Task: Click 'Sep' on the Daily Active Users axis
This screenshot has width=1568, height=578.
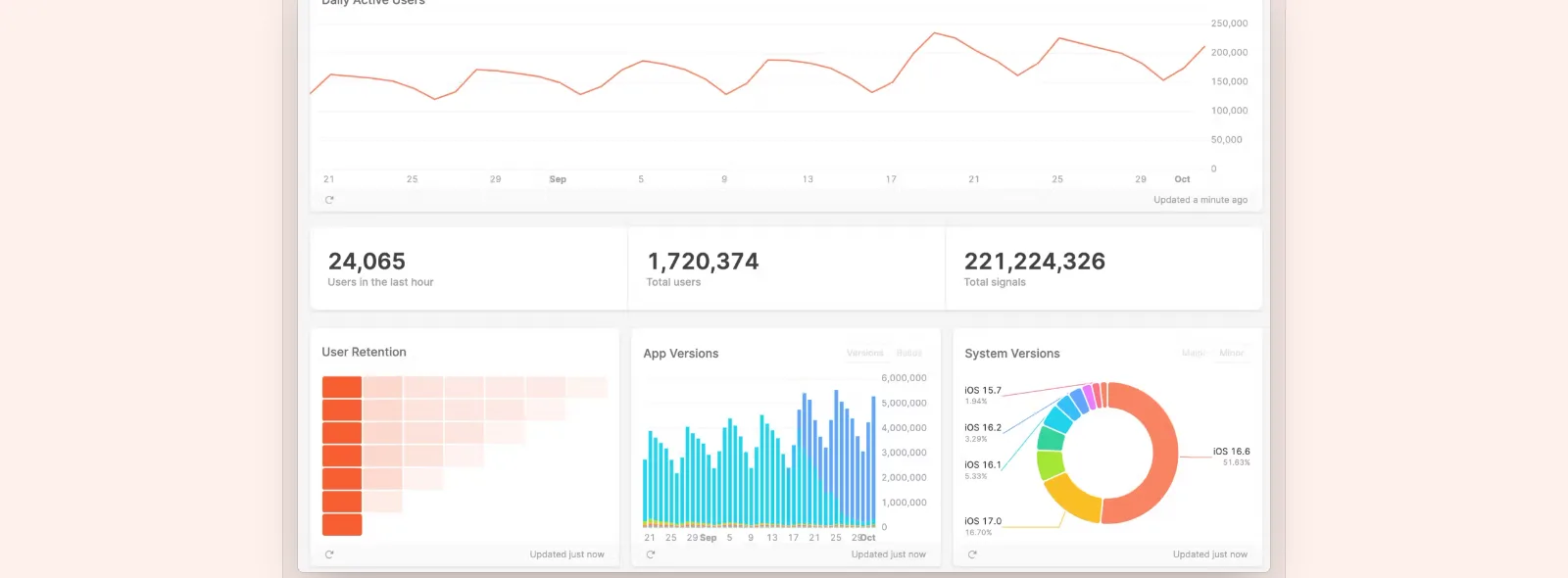Action: 558,179
